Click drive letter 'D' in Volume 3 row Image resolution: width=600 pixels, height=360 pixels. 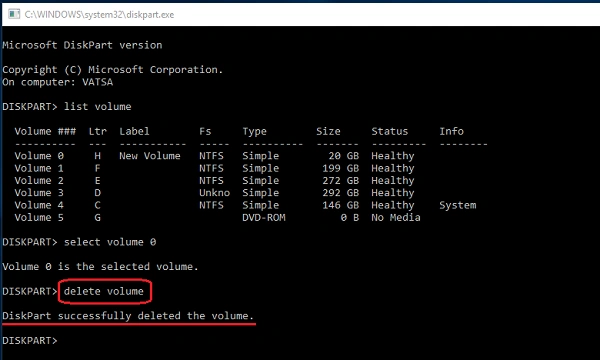(98, 192)
